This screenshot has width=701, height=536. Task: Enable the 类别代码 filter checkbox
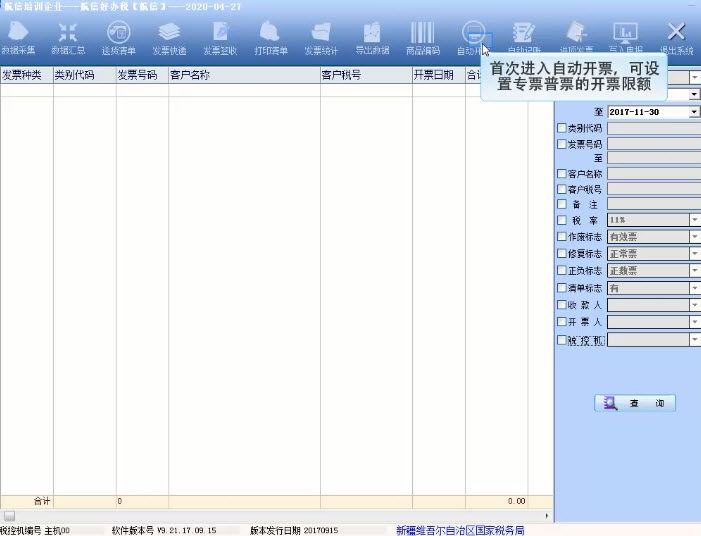tap(562, 128)
